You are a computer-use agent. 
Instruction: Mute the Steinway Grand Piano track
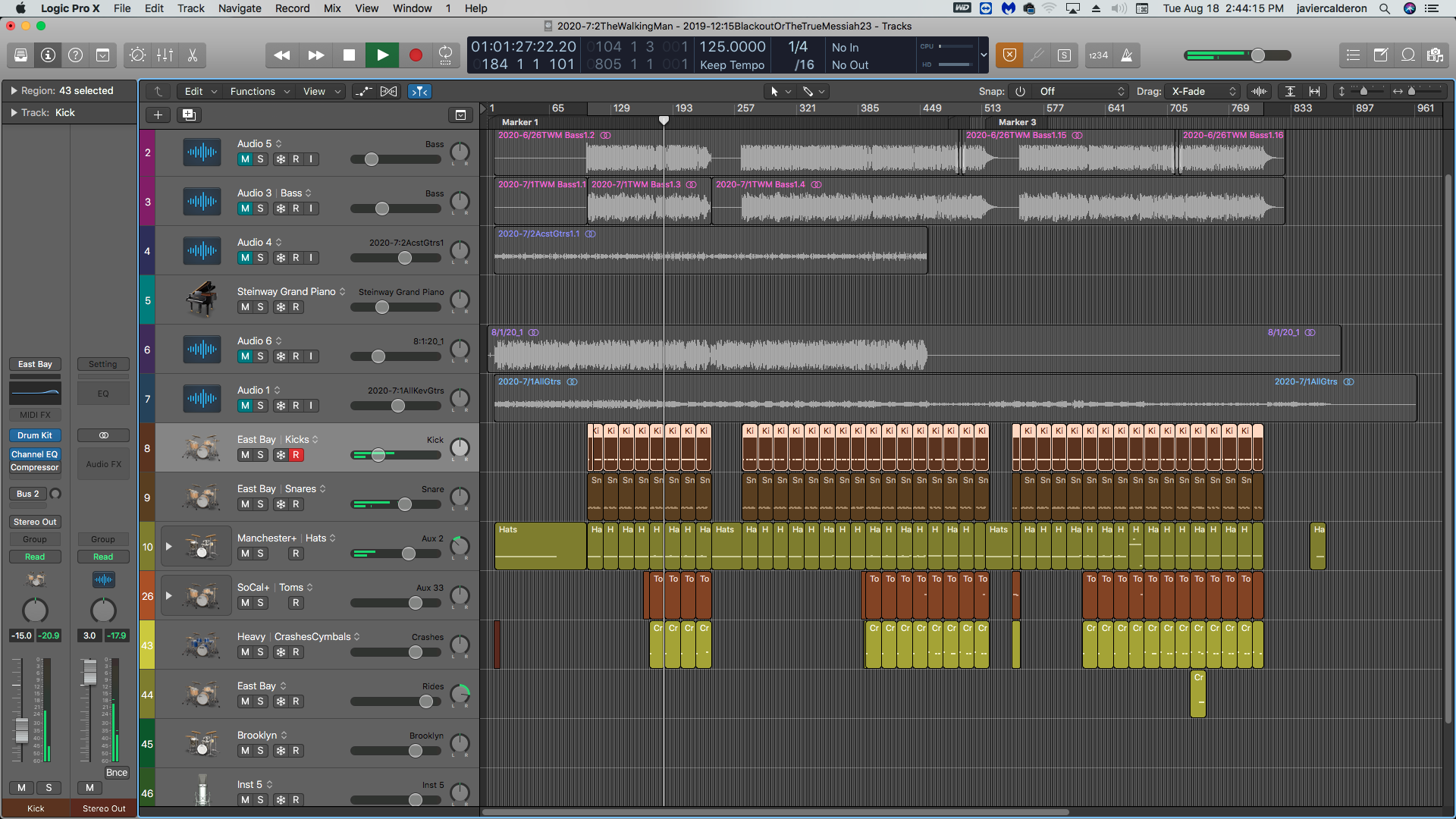pyautogui.click(x=244, y=306)
